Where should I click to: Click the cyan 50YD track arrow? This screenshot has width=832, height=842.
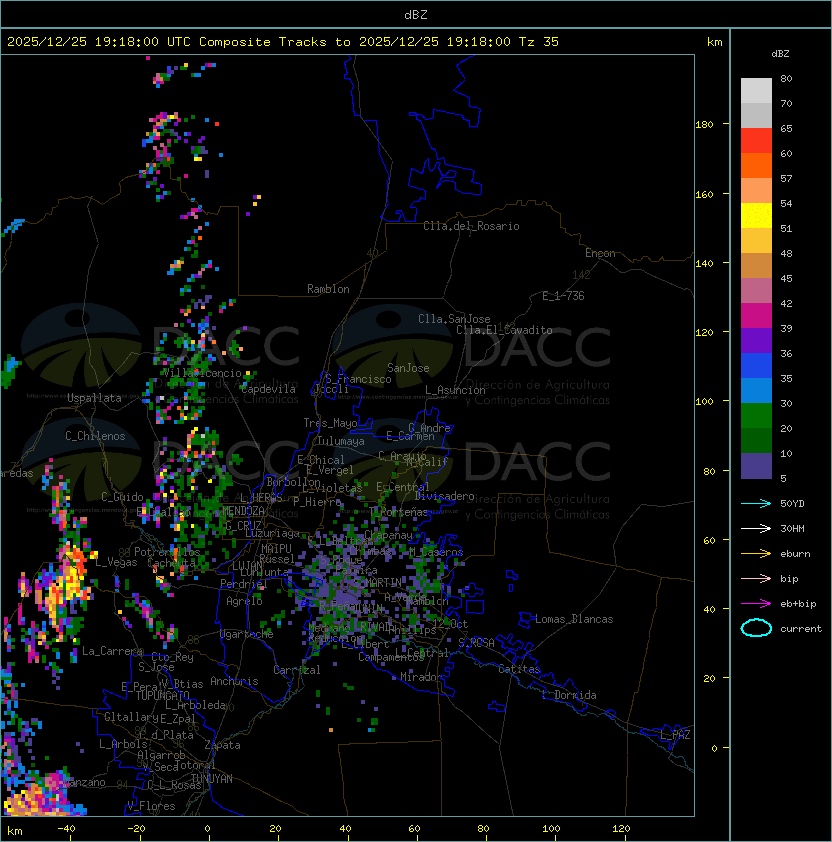[x=756, y=503]
